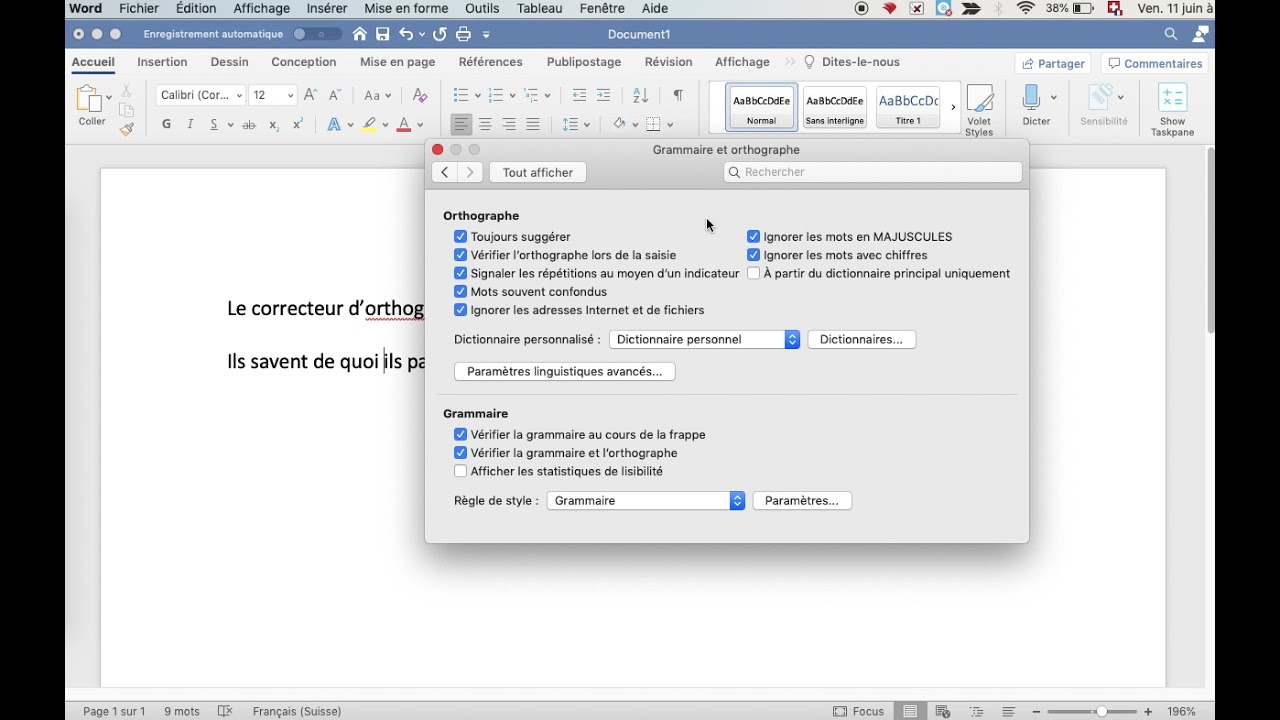
Task: Apply bold with the G button
Action: point(166,125)
